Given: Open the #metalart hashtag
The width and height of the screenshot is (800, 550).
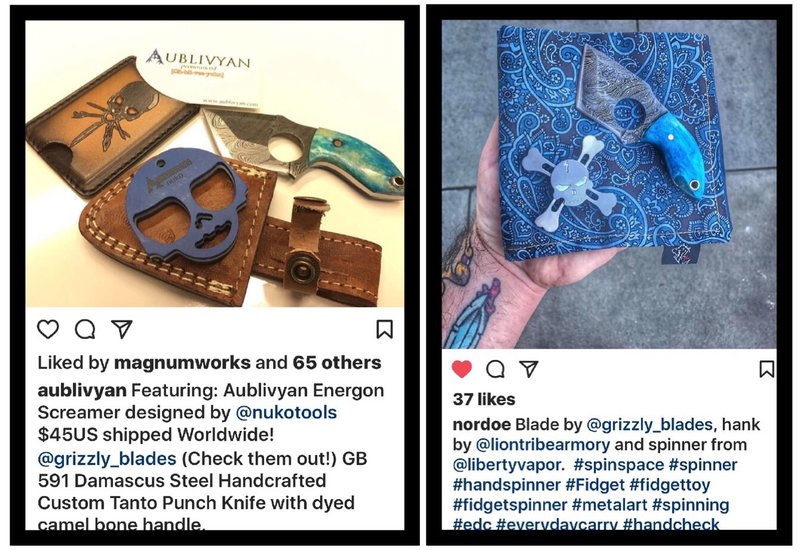Looking at the screenshot, I should 609,505.
